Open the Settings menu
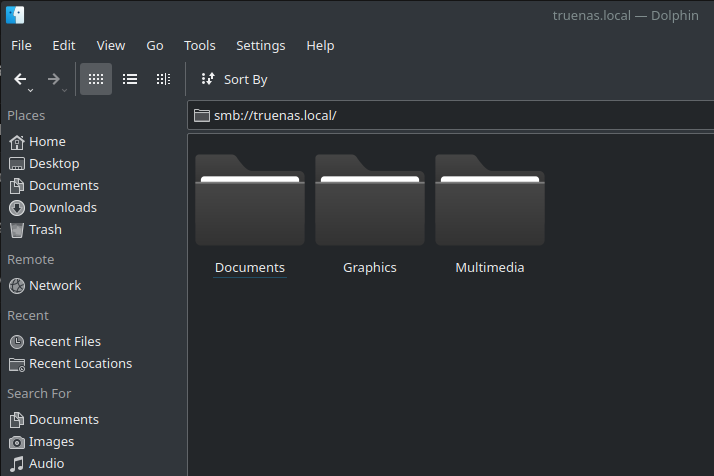The image size is (714, 476). click(x=260, y=46)
